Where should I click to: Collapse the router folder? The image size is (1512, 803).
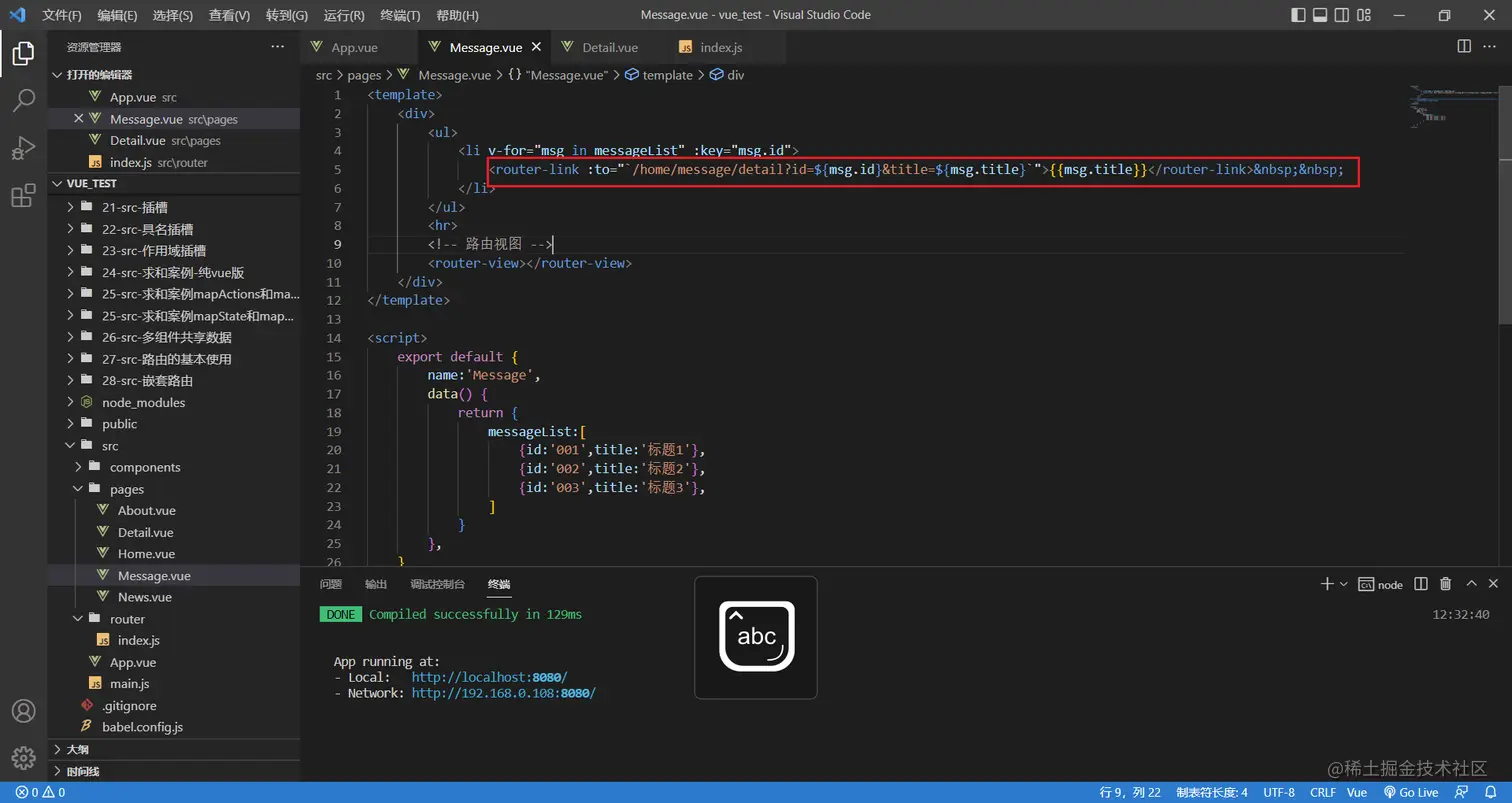[x=174, y=619]
